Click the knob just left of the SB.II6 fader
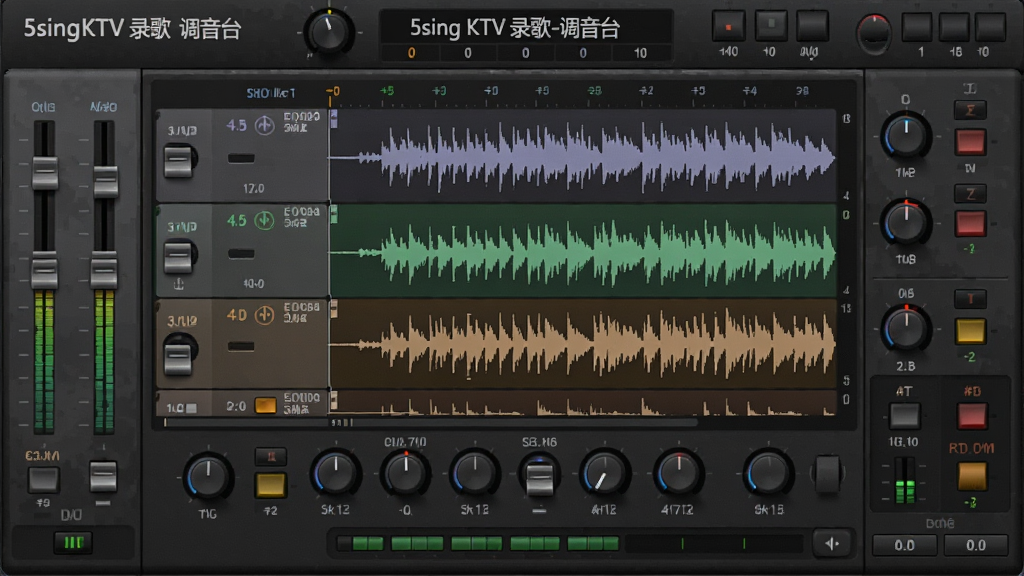1024x576 pixels. pos(475,473)
